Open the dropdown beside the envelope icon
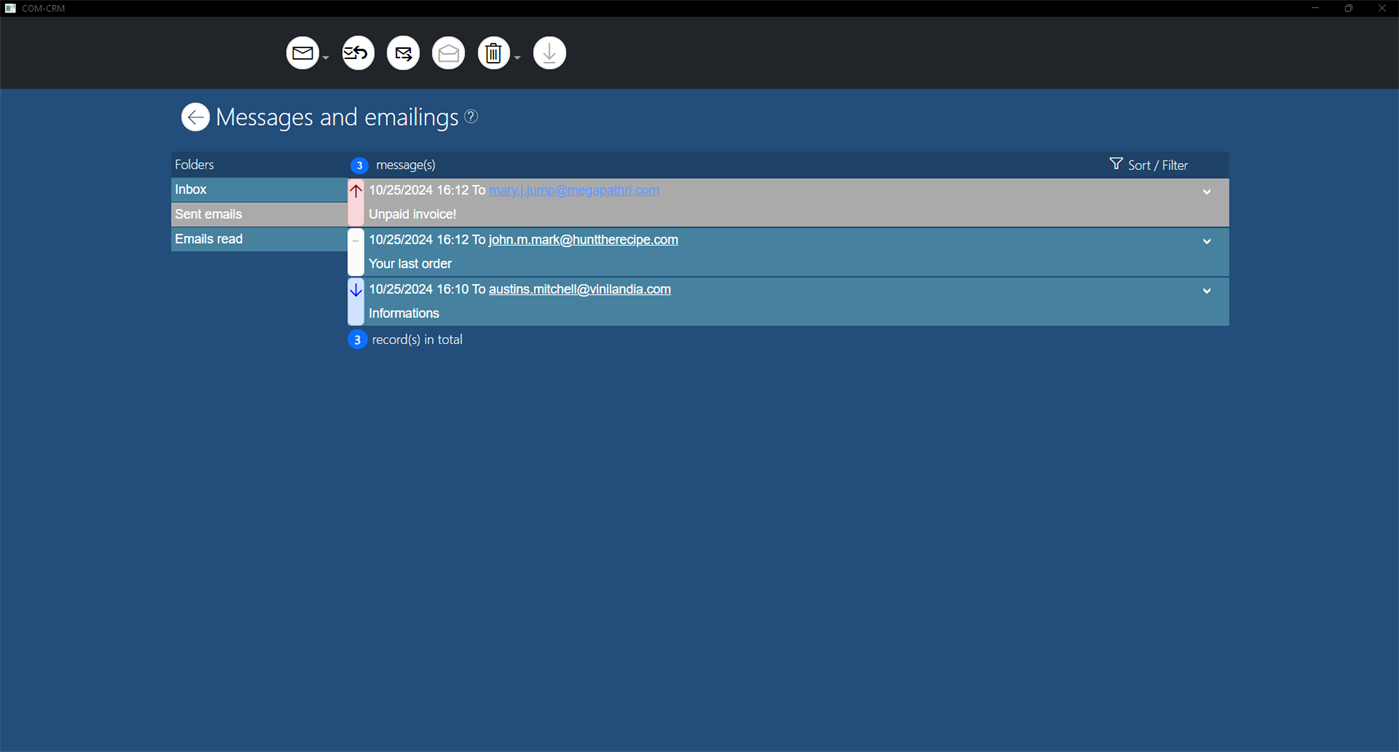 [x=325, y=57]
